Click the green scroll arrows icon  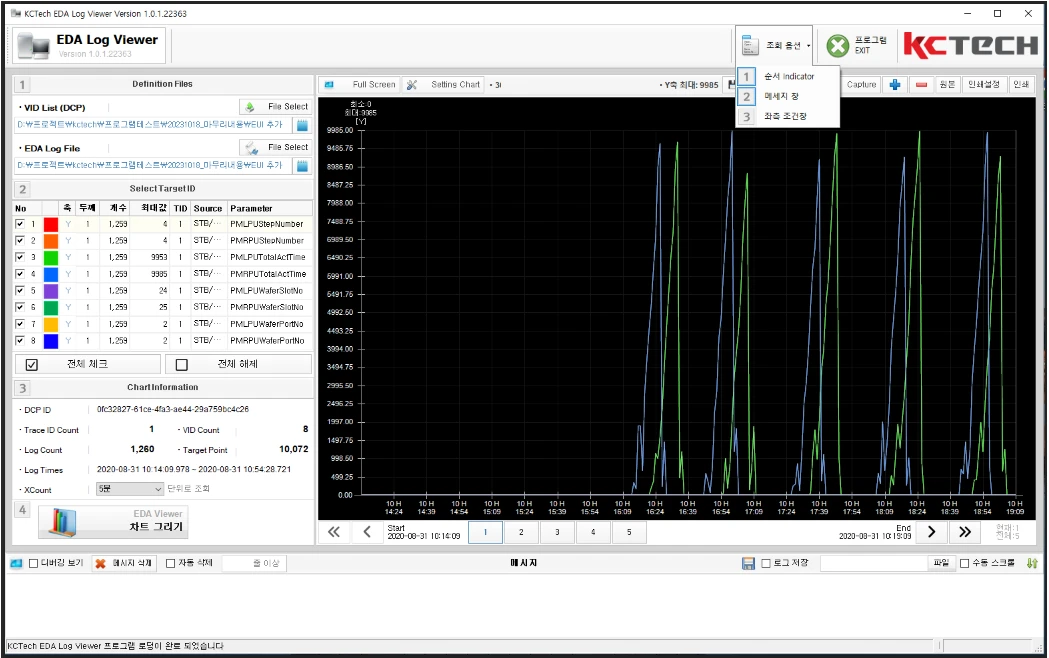1032,564
